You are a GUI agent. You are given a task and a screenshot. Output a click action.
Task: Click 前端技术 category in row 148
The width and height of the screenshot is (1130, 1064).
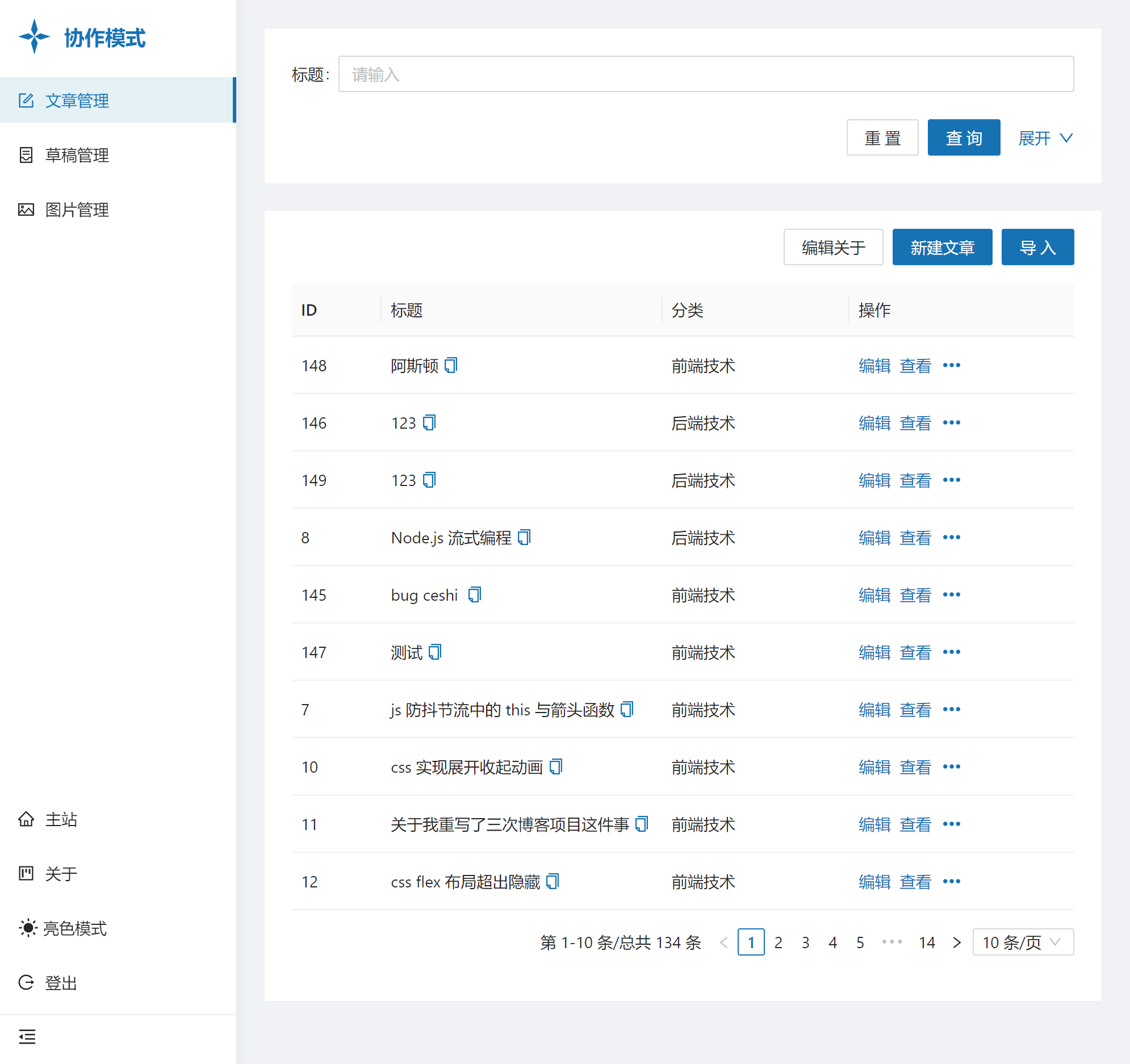pos(703,366)
